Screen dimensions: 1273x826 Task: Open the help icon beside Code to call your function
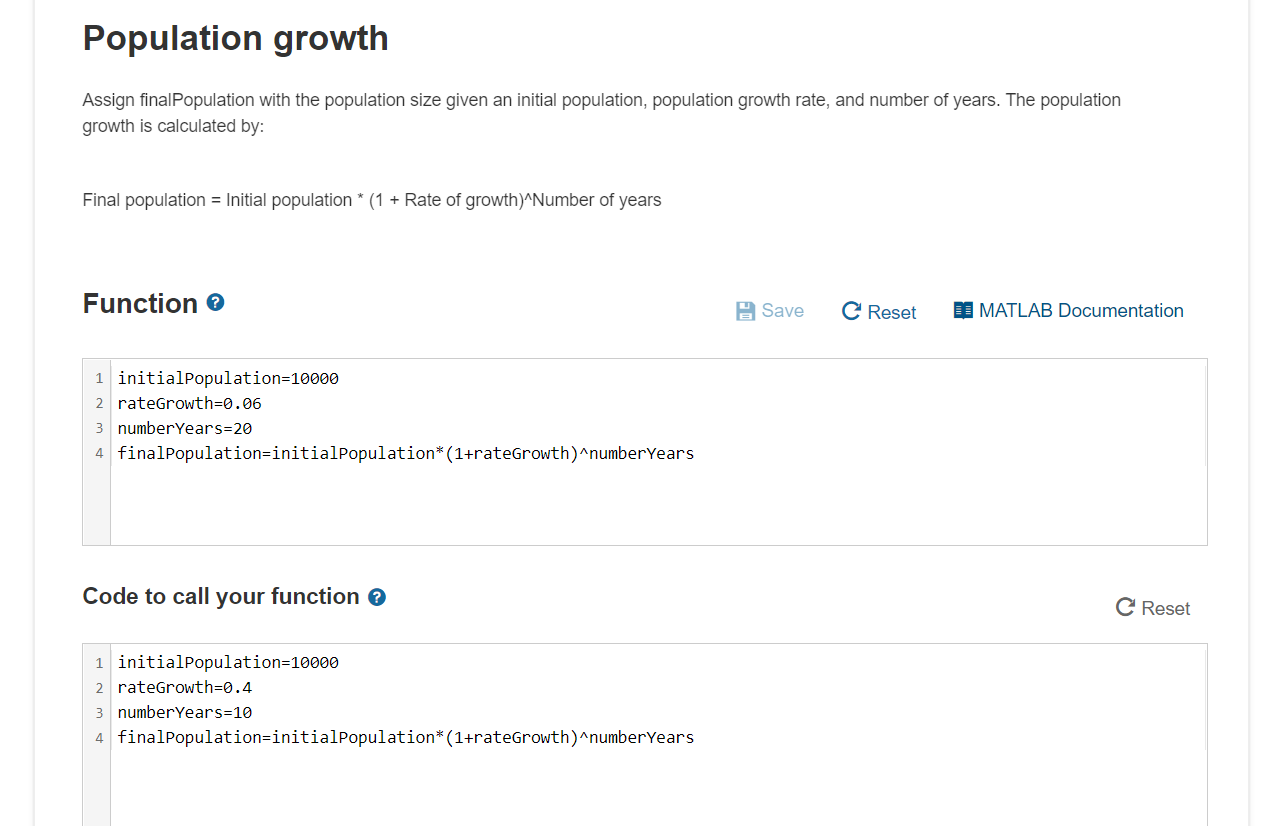[x=376, y=596]
